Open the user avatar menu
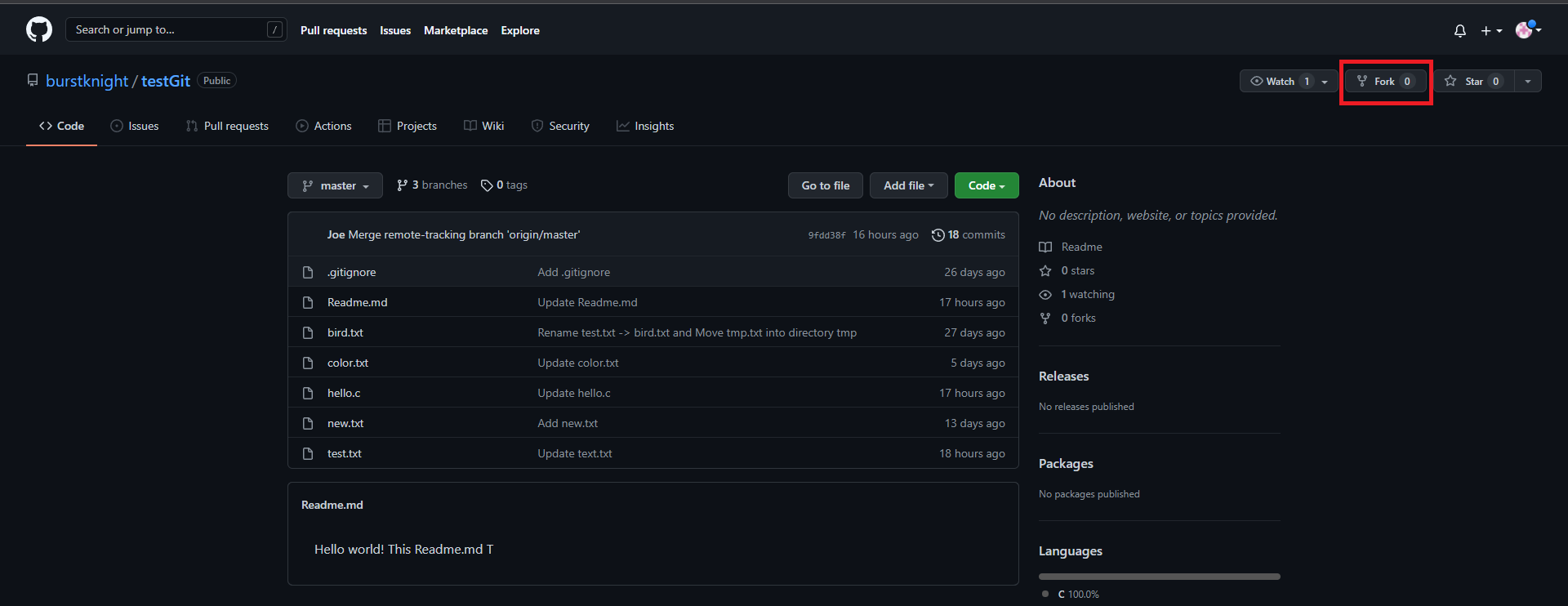 coord(1528,30)
